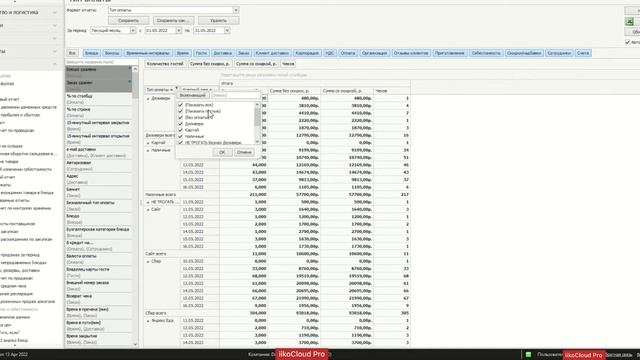
Task: Select the Доставка category tab
Action: point(222,53)
